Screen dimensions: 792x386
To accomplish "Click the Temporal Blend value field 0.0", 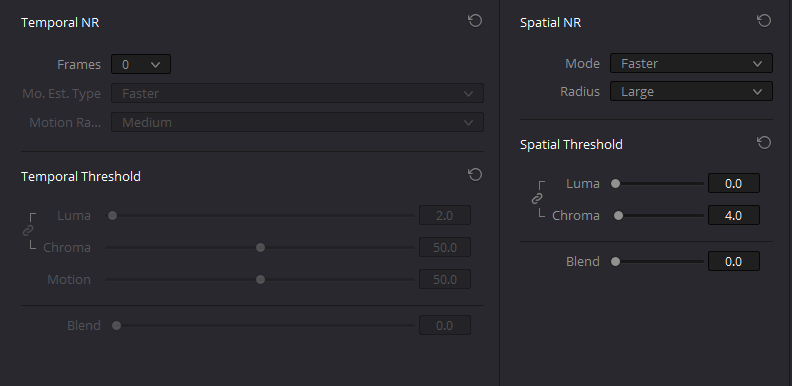I will point(444,325).
